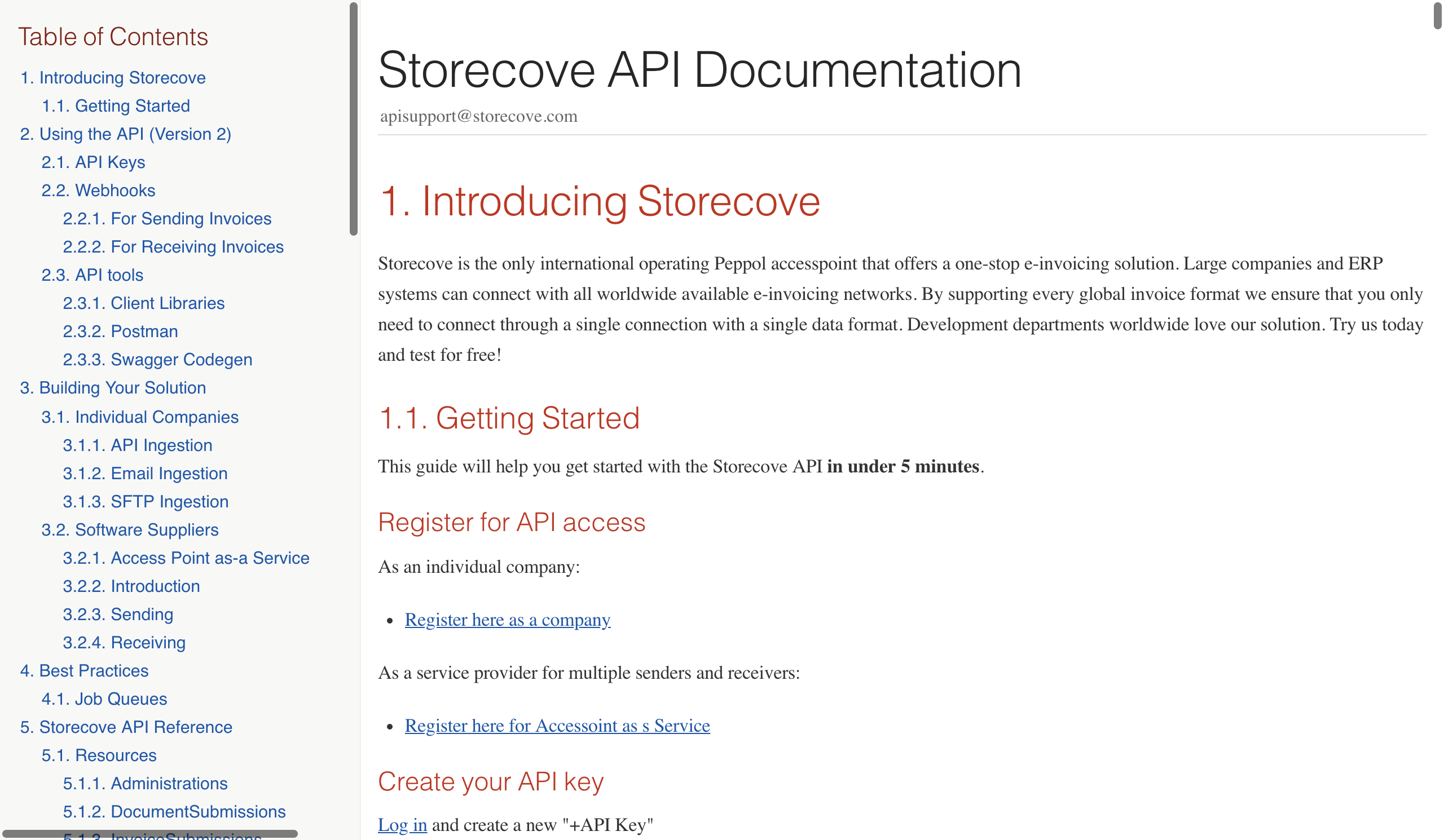Jump to 2.1. API Keys section
Viewport: 1444px width, 840px height.
click(94, 162)
